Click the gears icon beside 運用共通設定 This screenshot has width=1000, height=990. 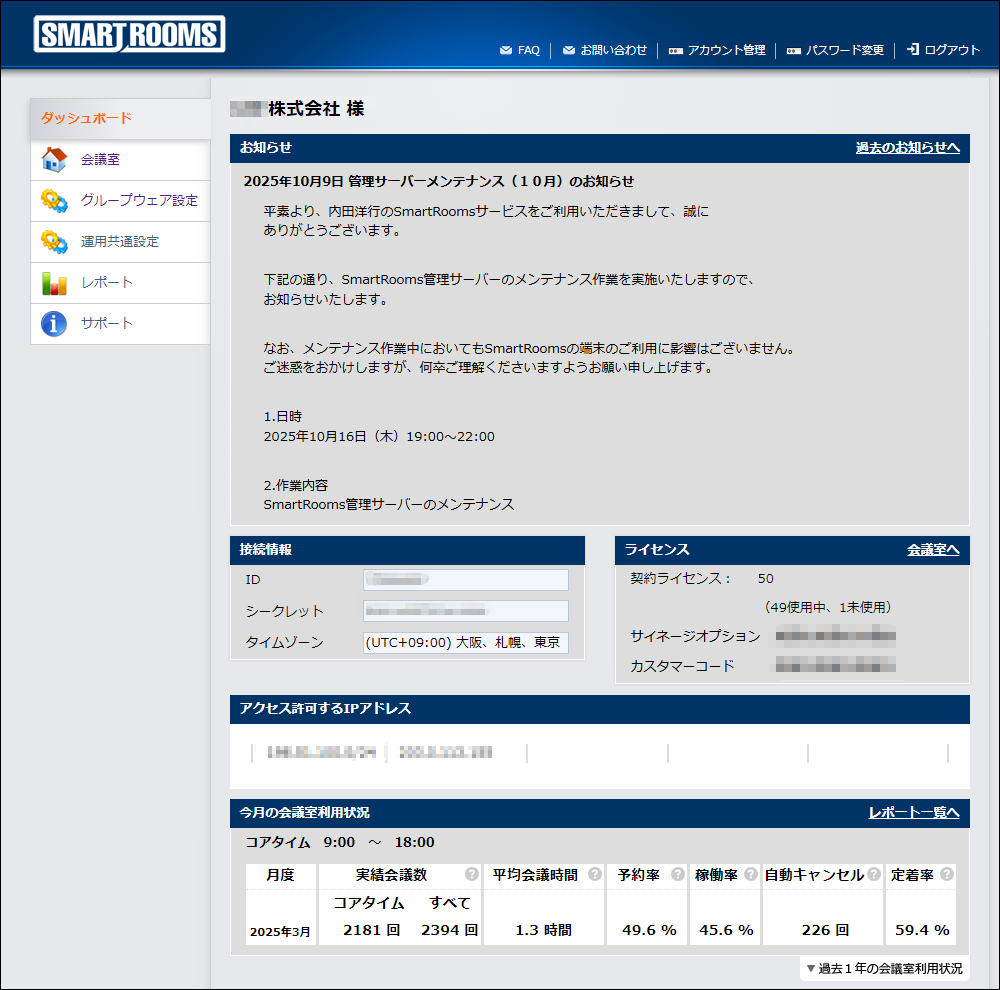54,242
